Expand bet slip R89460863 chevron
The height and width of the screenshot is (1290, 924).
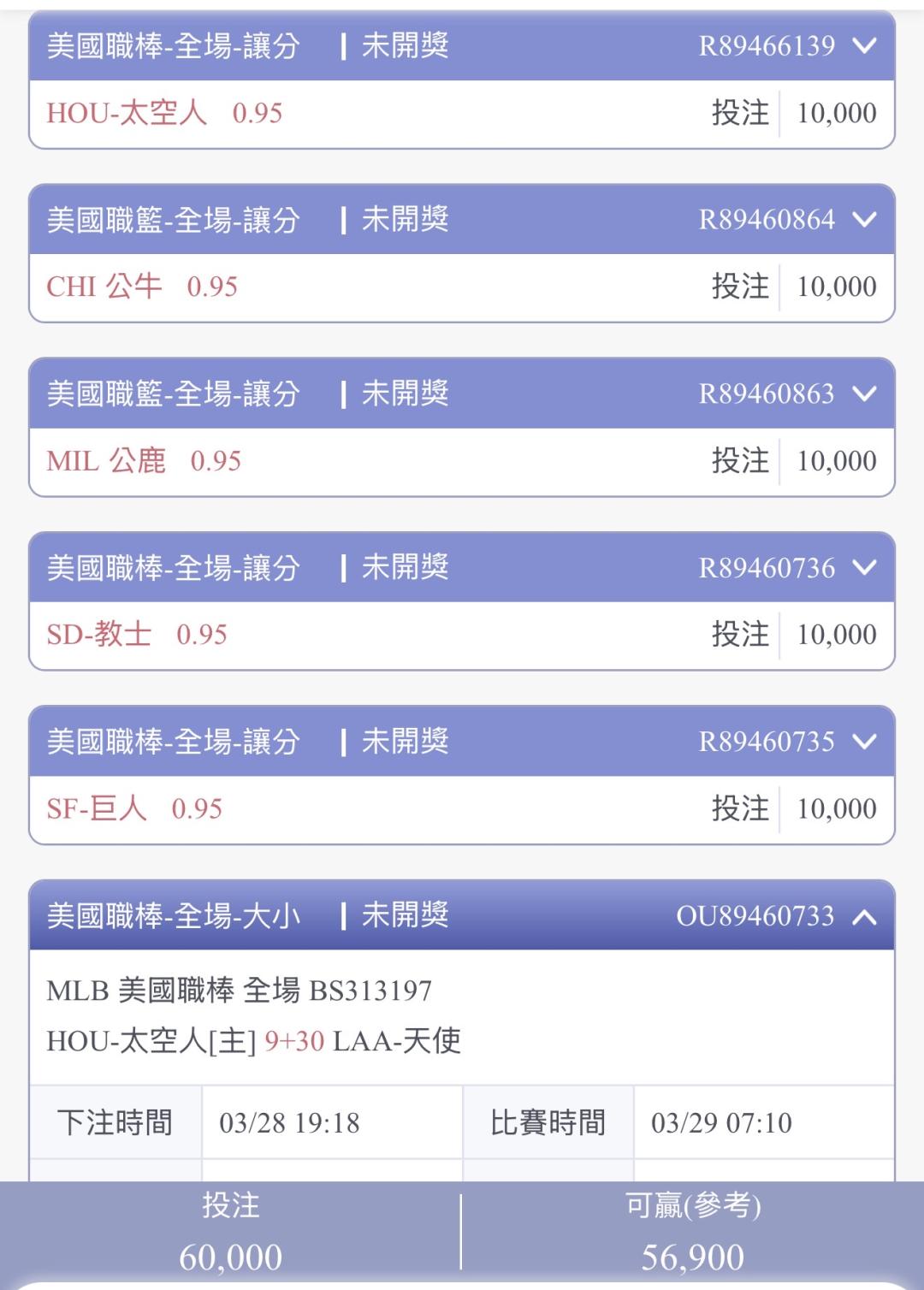click(865, 394)
